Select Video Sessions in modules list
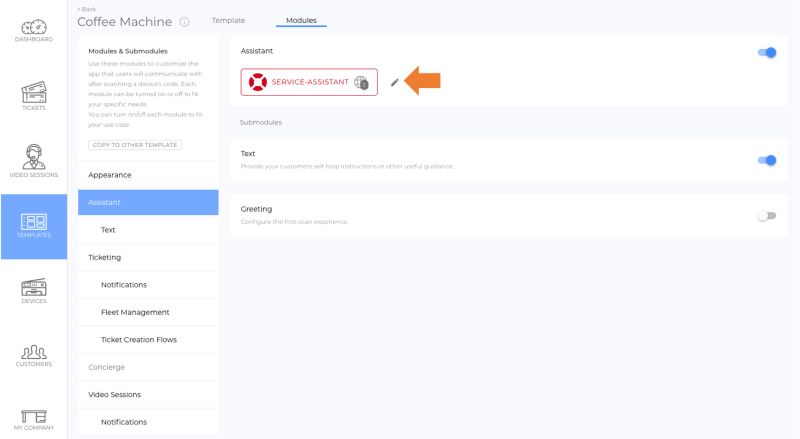 point(148,395)
